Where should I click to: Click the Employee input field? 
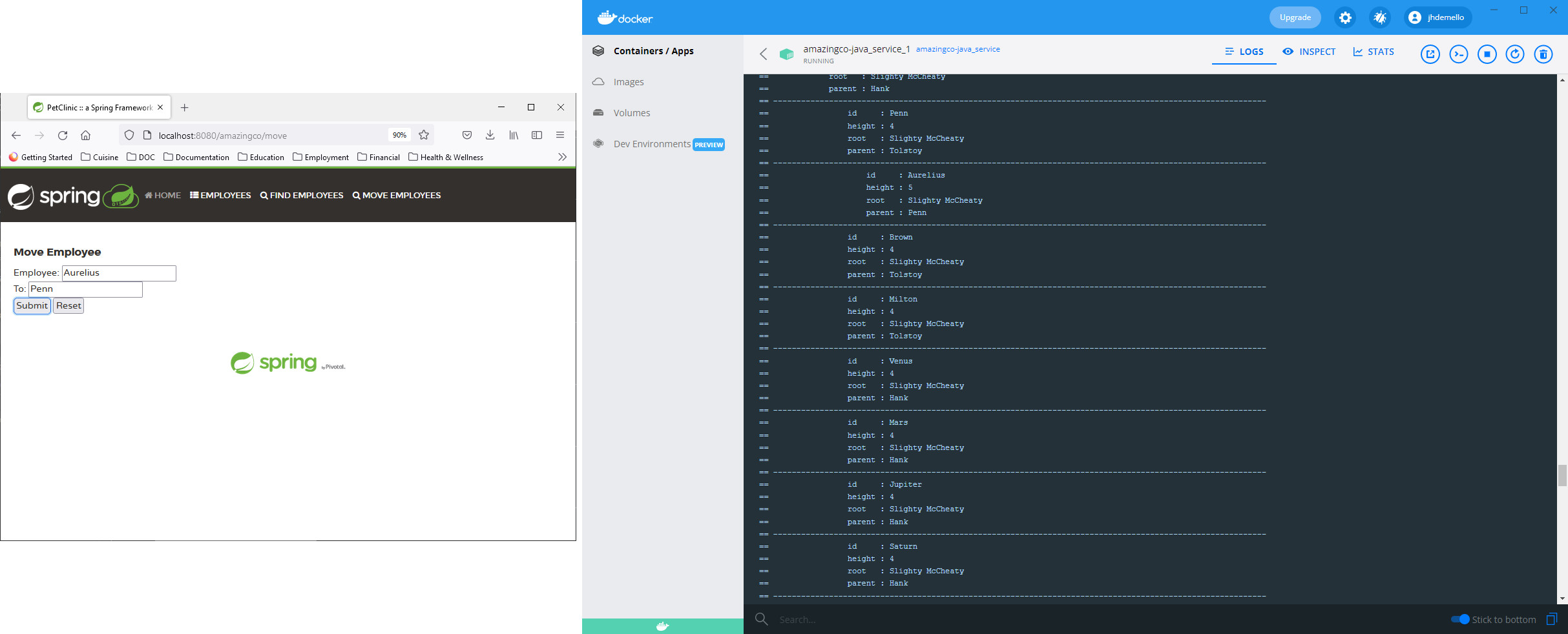click(x=119, y=273)
